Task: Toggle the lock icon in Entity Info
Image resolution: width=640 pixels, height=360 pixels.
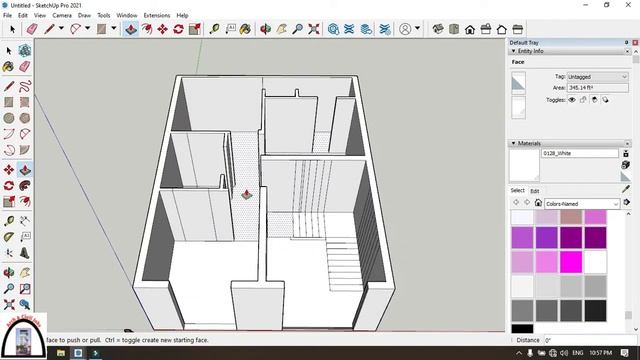Action: pos(583,100)
